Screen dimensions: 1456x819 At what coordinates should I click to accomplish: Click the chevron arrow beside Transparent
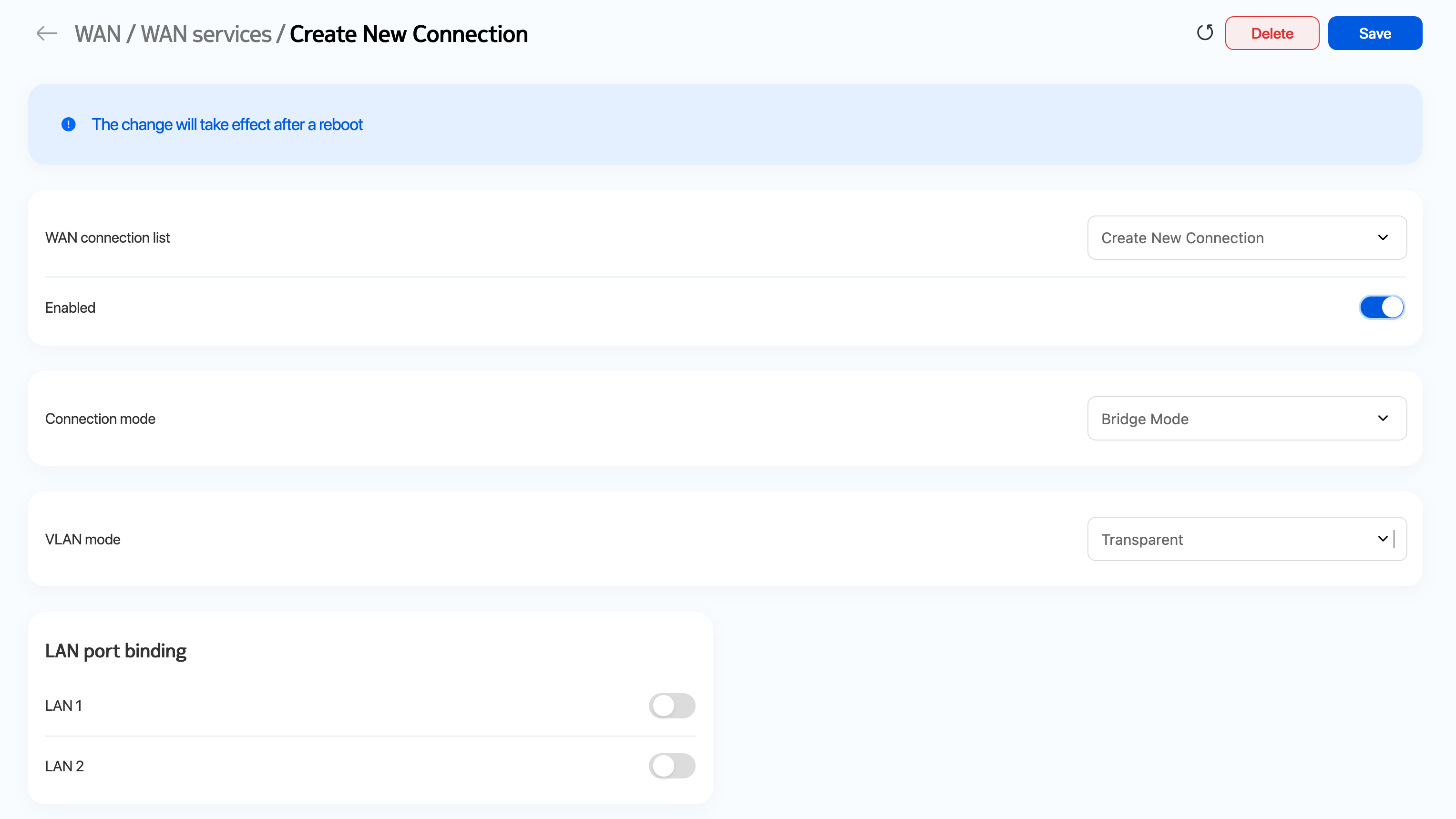(1383, 539)
